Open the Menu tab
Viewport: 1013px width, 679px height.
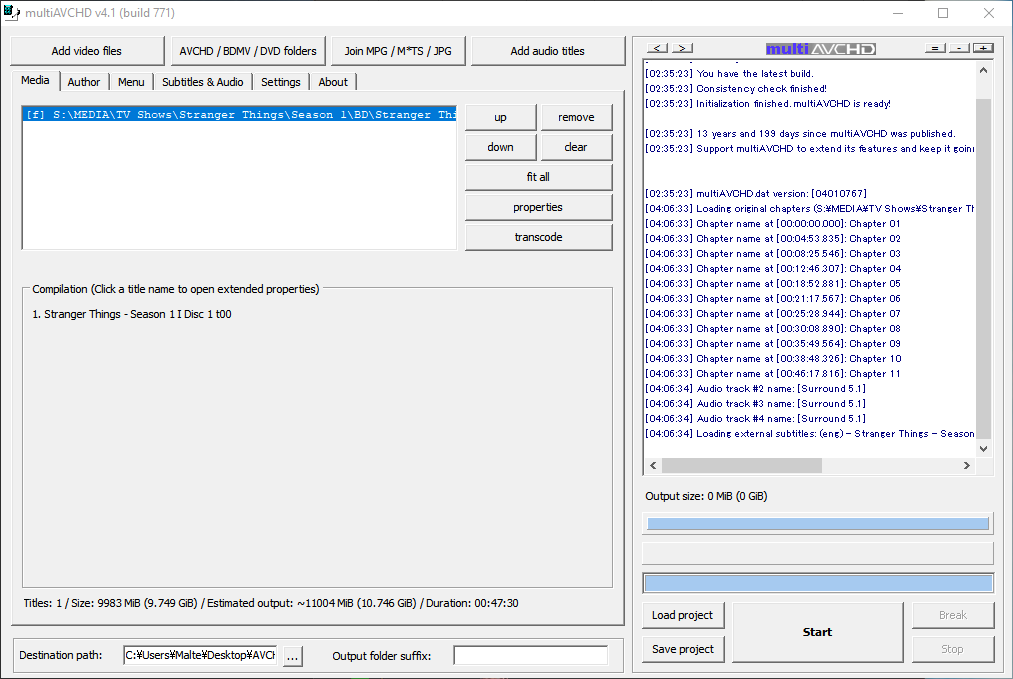click(x=131, y=82)
